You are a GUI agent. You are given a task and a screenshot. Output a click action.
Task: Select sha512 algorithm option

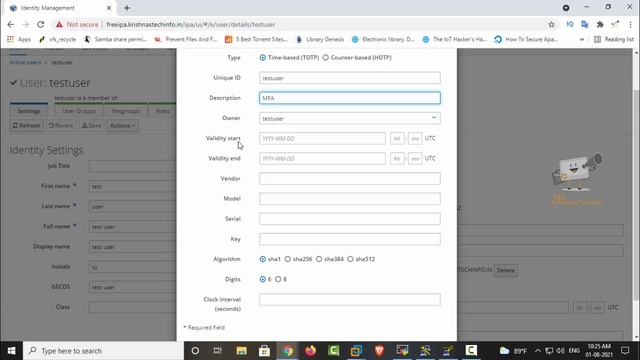350,259
